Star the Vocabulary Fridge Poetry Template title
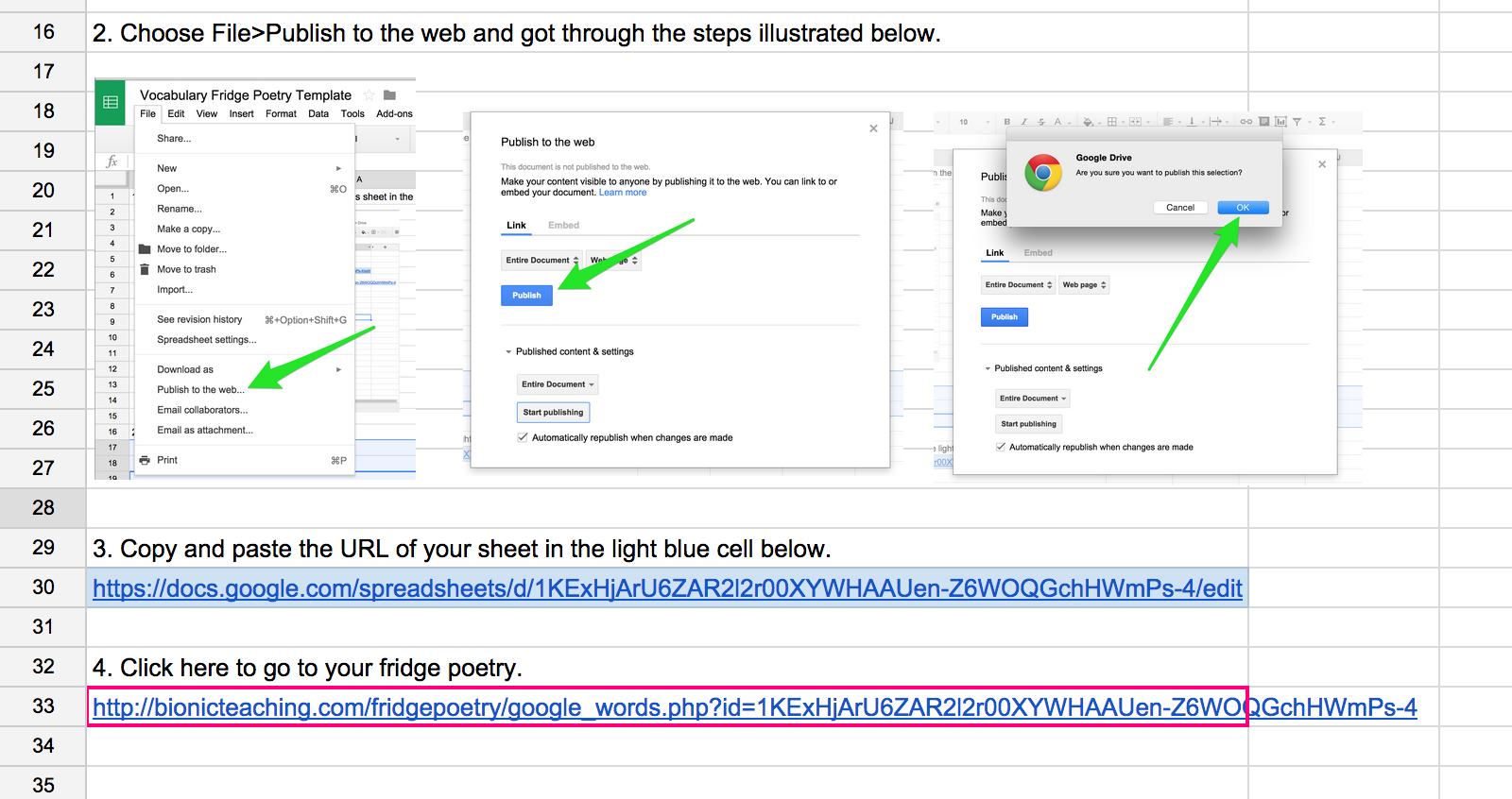The width and height of the screenshot is (1512, 799). click(369, 95)
